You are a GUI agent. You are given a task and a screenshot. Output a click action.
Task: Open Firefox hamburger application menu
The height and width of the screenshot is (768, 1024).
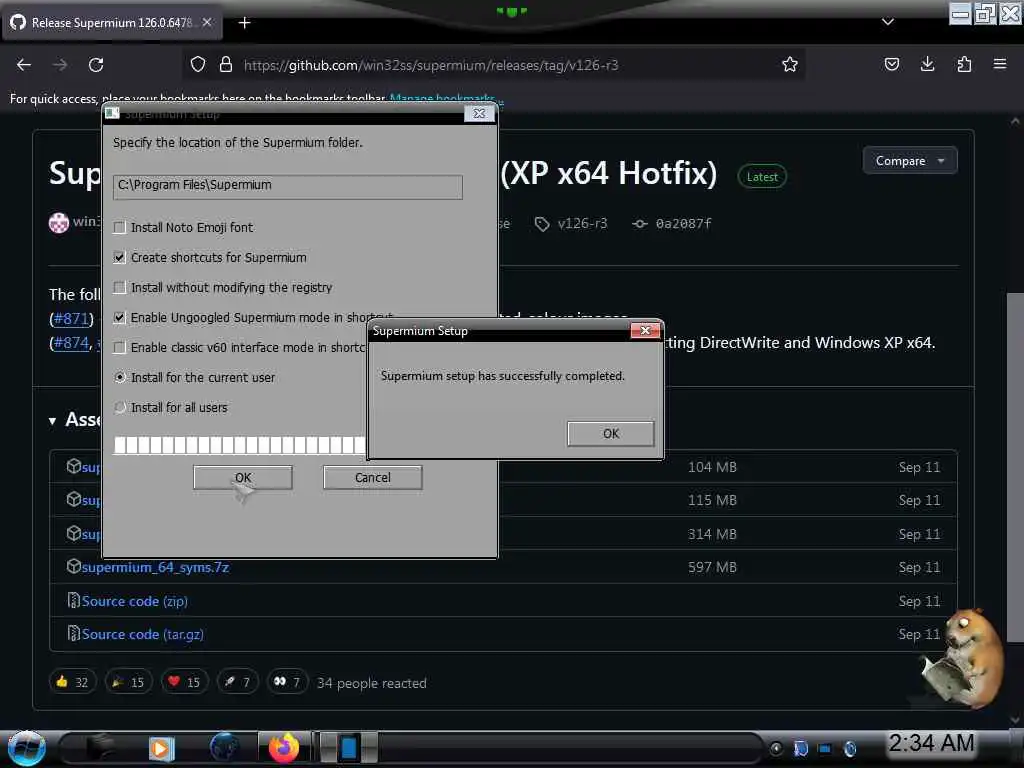[x=1000, y=64]
